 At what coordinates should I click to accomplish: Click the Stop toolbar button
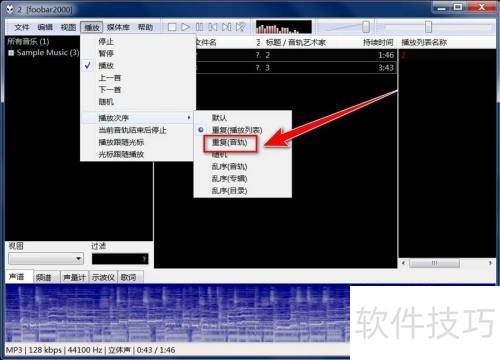(x=172, y=27)
